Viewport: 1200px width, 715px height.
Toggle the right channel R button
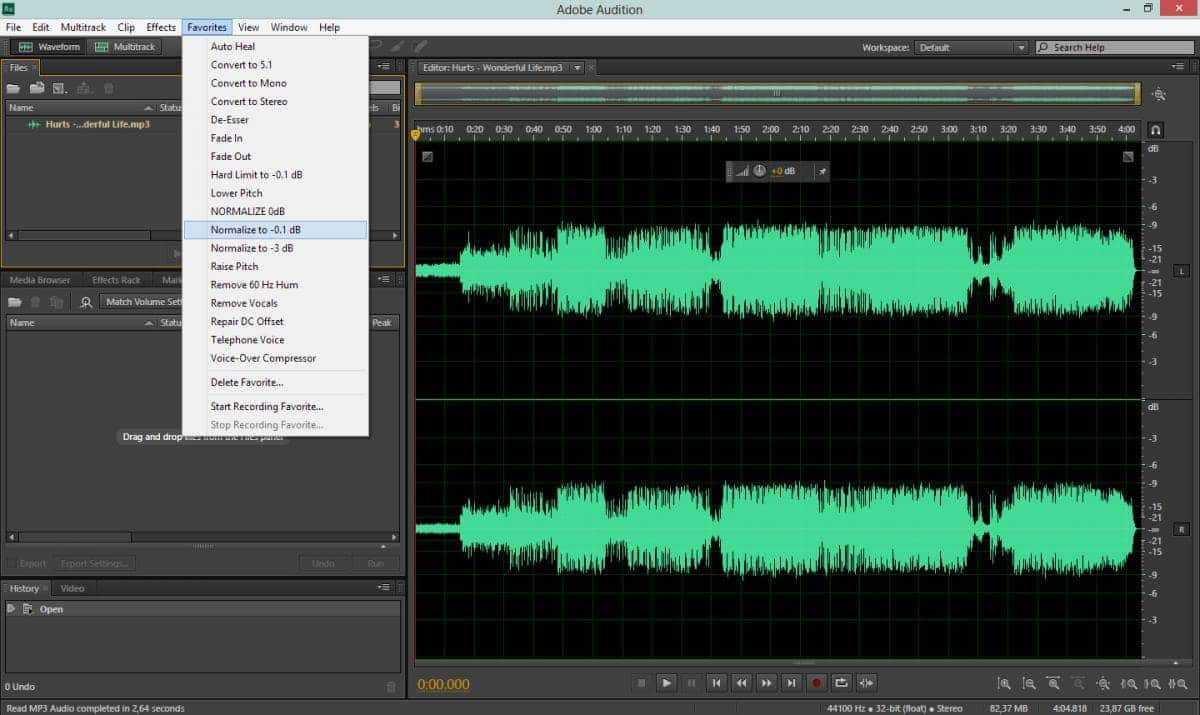tap(1181, 529)
